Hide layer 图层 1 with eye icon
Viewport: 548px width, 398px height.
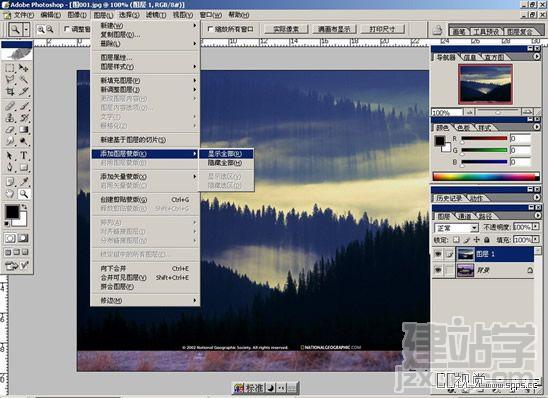[x=438, y=254]
